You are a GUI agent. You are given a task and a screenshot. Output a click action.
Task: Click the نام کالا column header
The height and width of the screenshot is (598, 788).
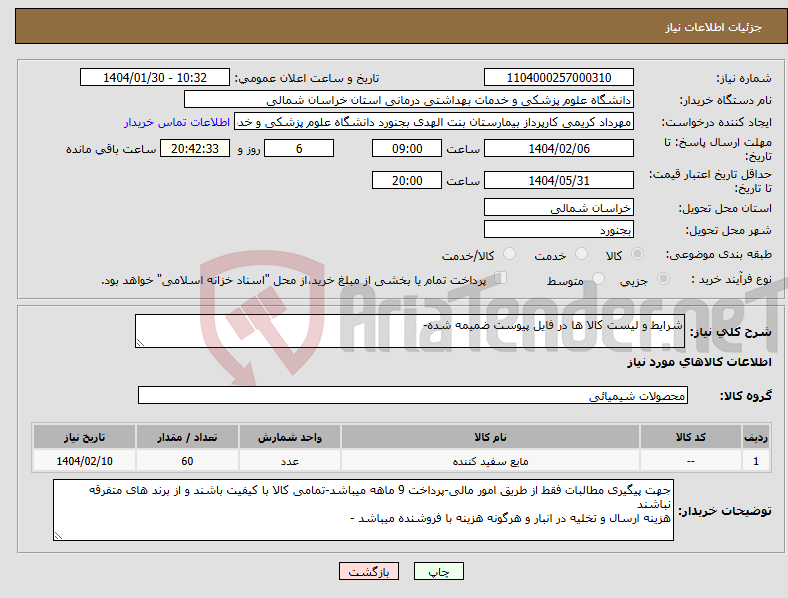click(490, 437)
